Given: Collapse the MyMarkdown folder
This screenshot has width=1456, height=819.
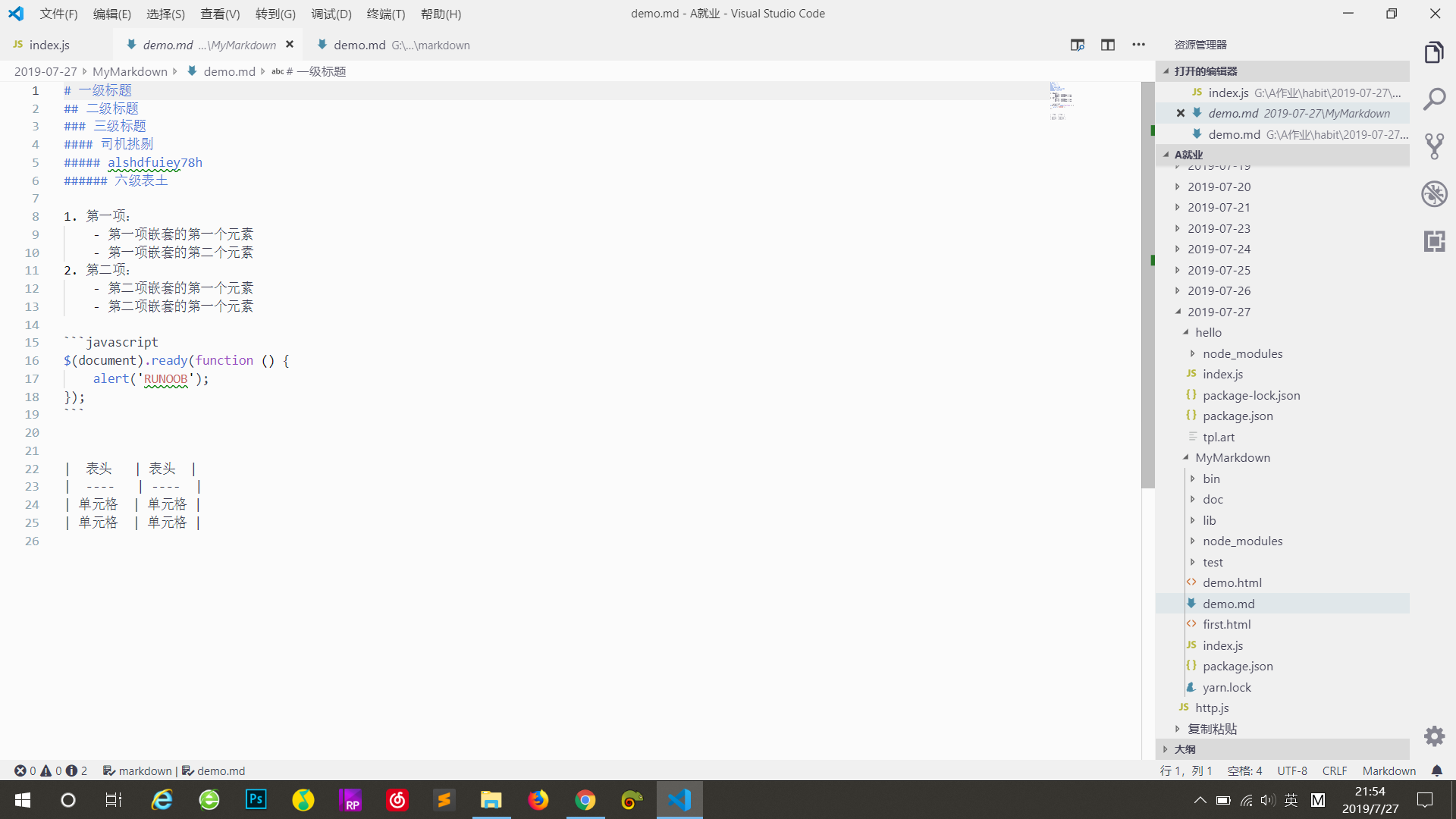Looking at the screenshot, I should tap(1232, 457).
